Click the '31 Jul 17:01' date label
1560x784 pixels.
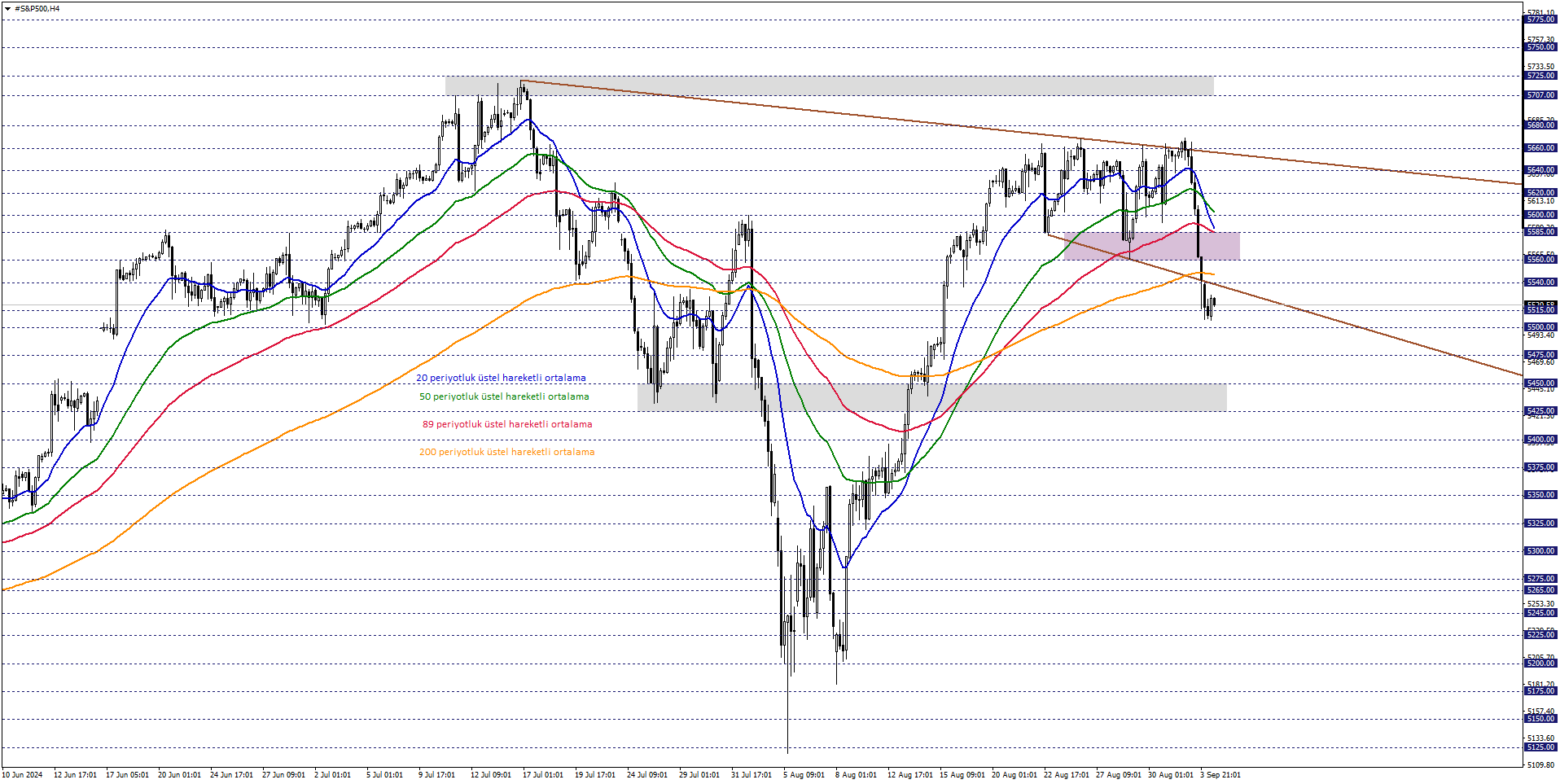[752, 775]
